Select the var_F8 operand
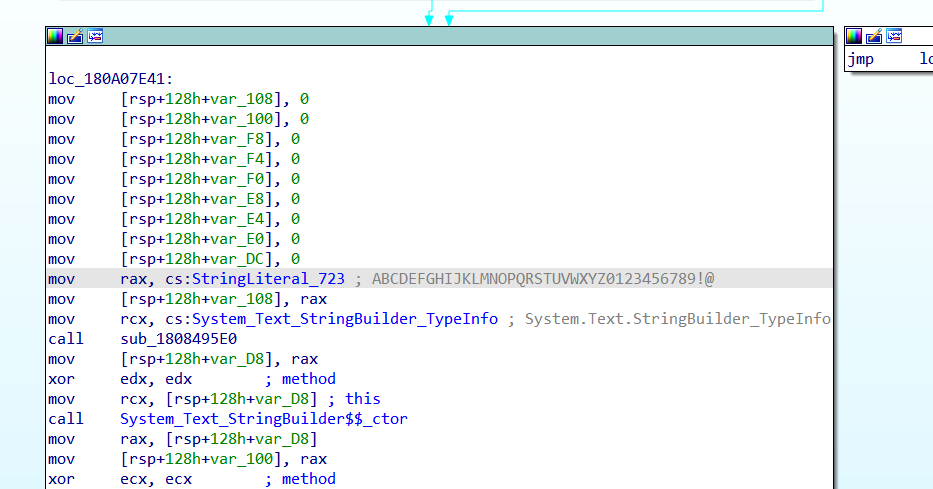Viewport: 933px width, 489px height. tap(237, 139)
